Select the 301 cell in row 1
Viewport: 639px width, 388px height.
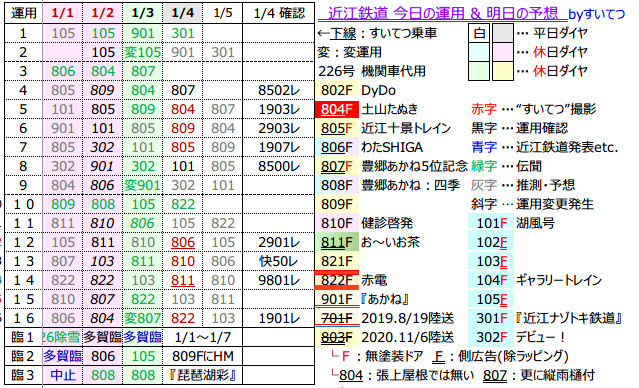click(x=182, y=33)
